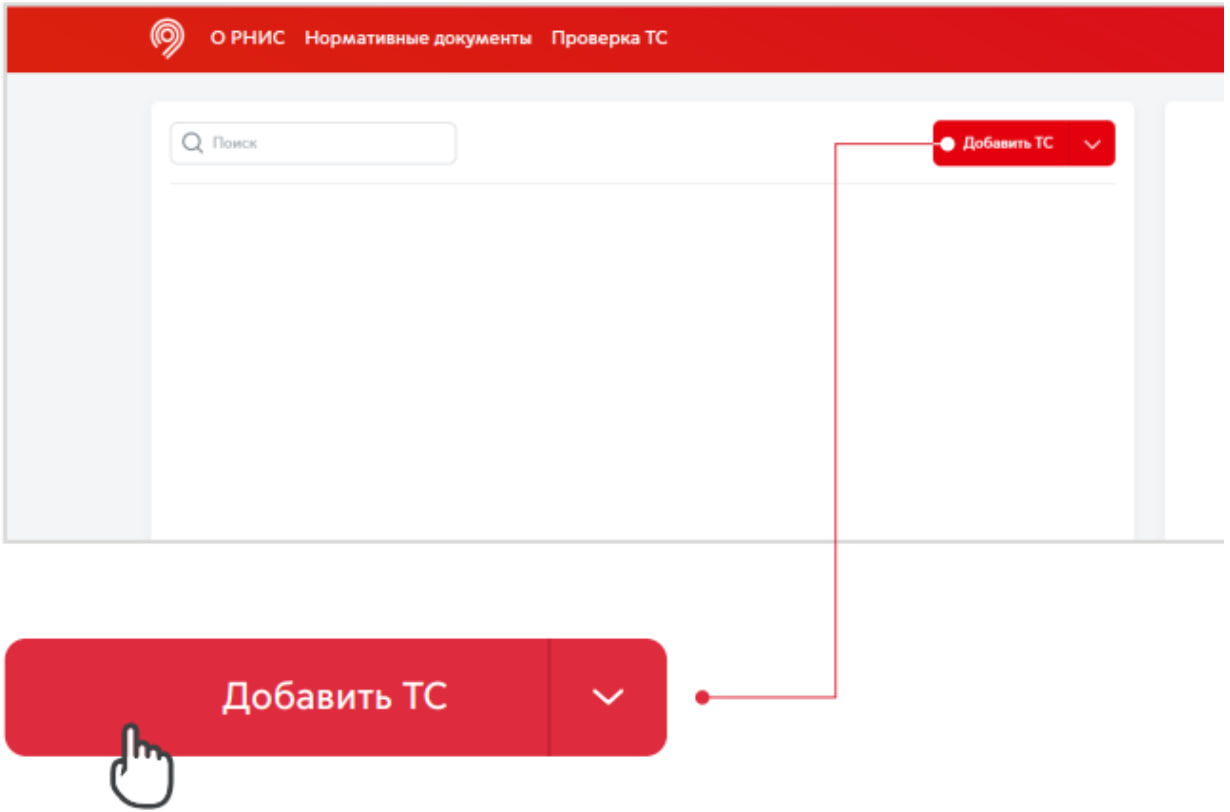Click the РНИС logo icon
The width and height of the screenshot is (1230, 812).
(166, 39)
